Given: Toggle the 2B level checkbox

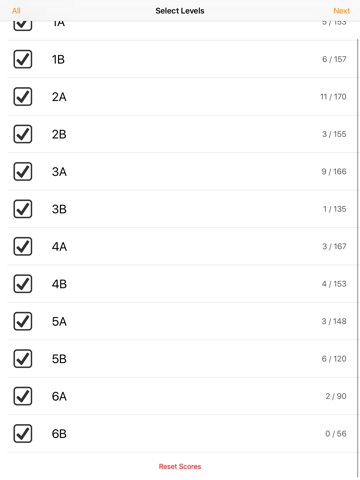Looking at the screenshot, I should tap(23, 134).
